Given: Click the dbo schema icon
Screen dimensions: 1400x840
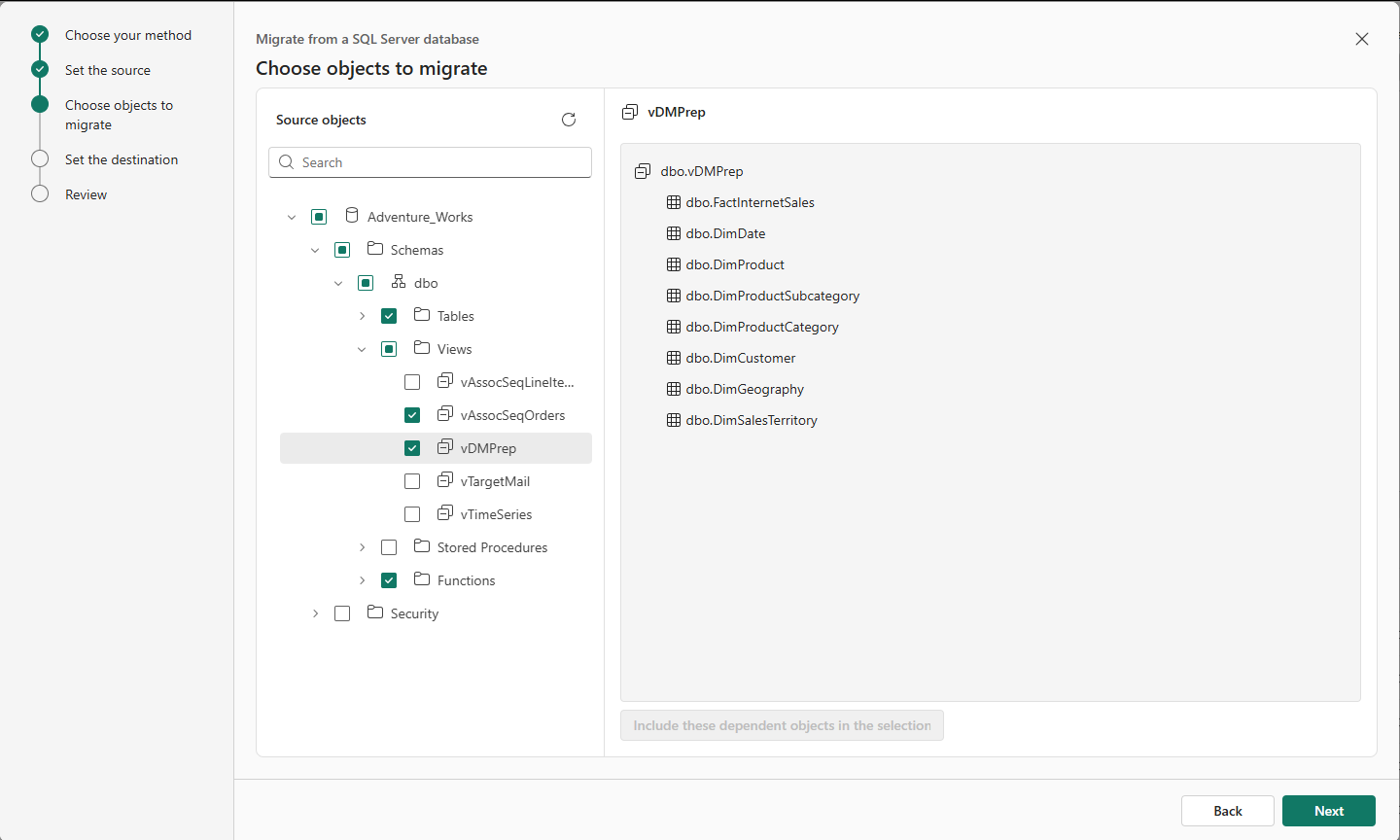Looking at the screenshot, I should pos(399,282).
